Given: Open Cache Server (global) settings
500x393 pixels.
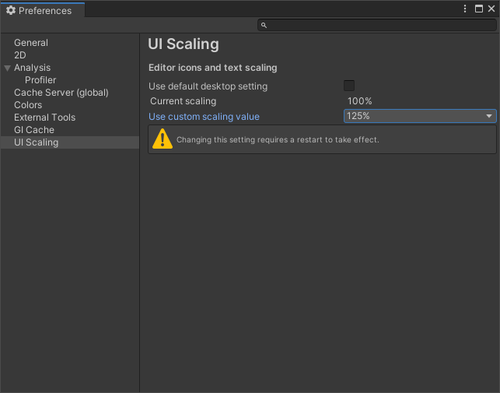Looking at the screenshot, I should (x=61, y=92).
